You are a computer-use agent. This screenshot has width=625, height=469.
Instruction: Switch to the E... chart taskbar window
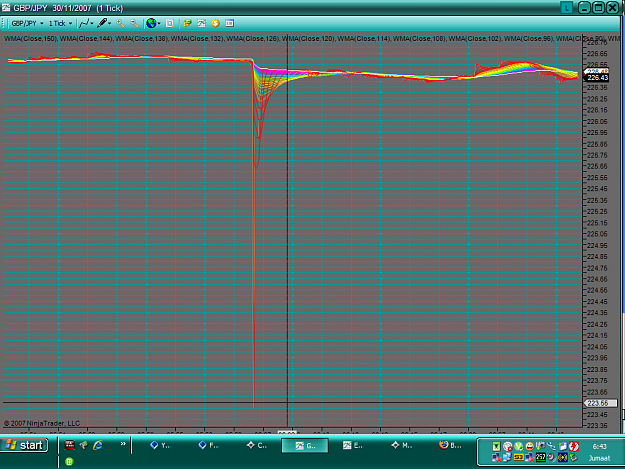(353, 445)
